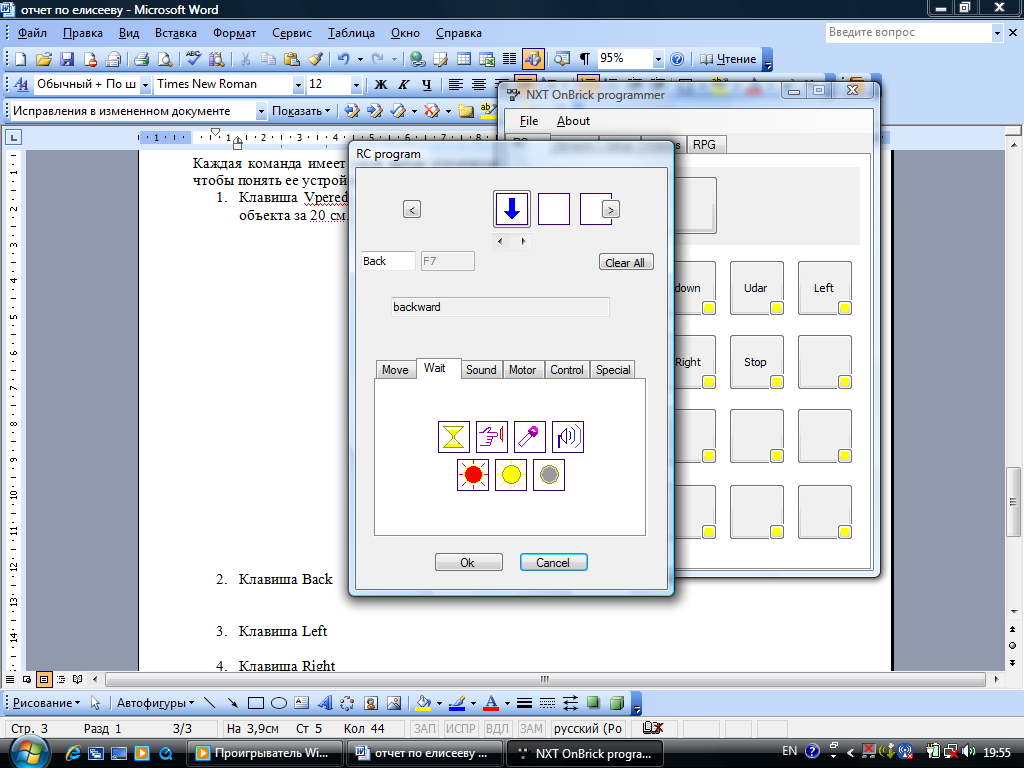Toggle yellow indicator on Stop button
This screenshot has height=768, width=1024.
[776, 383]
